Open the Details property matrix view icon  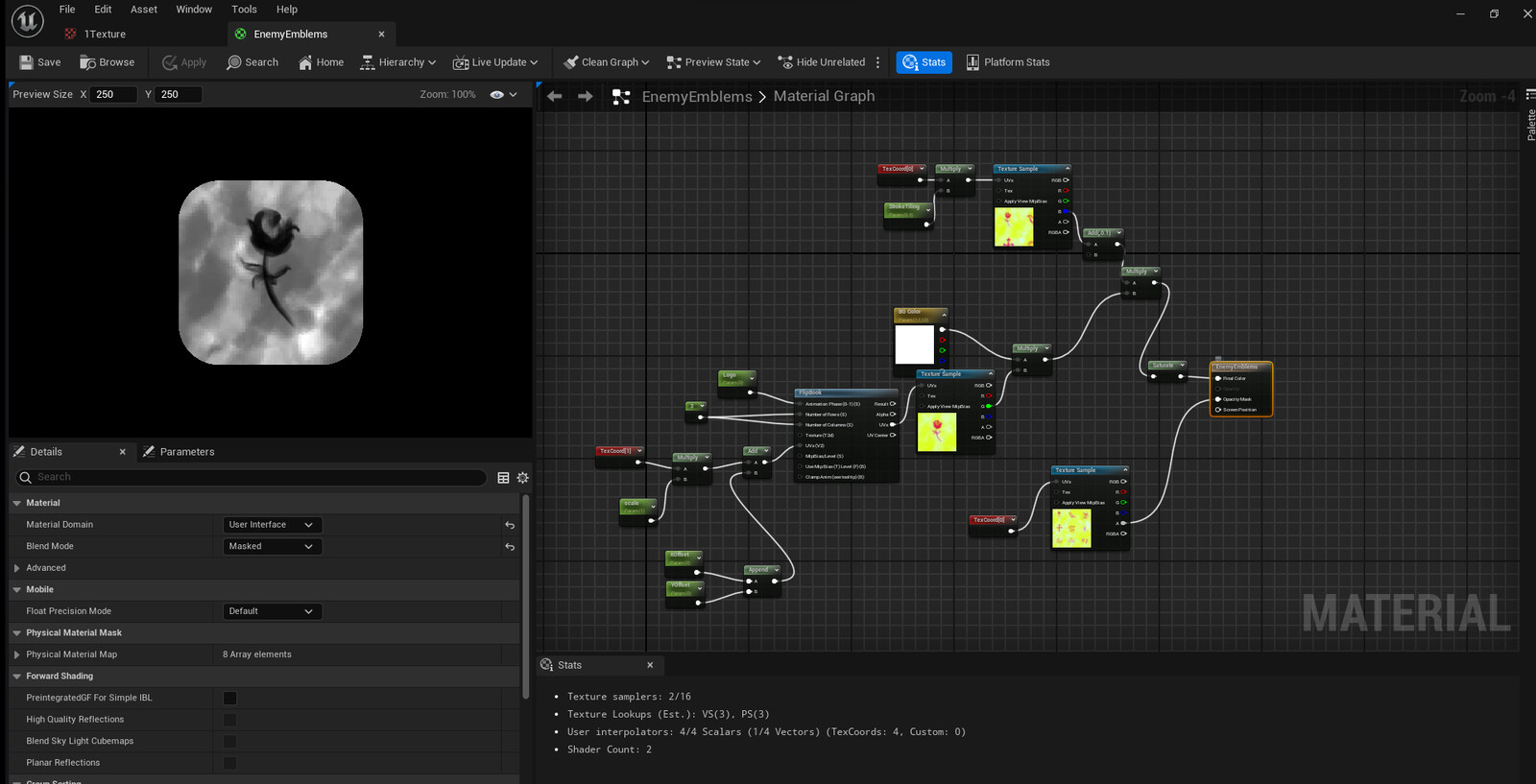(x=503, y=477)
